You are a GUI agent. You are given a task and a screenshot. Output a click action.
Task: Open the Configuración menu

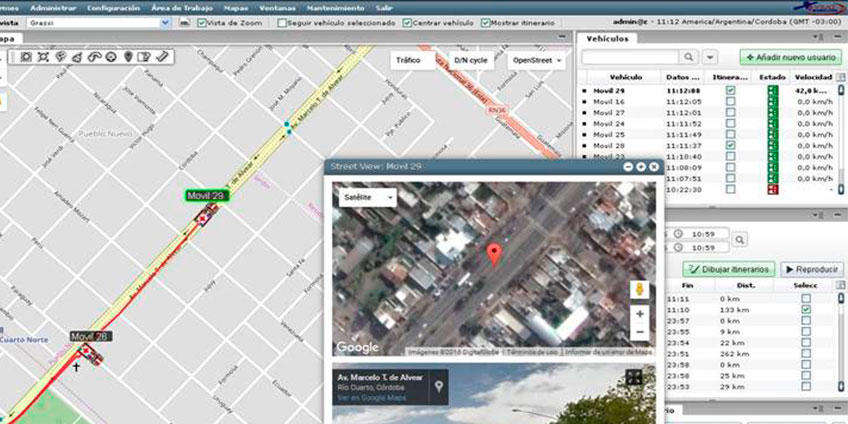(113, 7)
